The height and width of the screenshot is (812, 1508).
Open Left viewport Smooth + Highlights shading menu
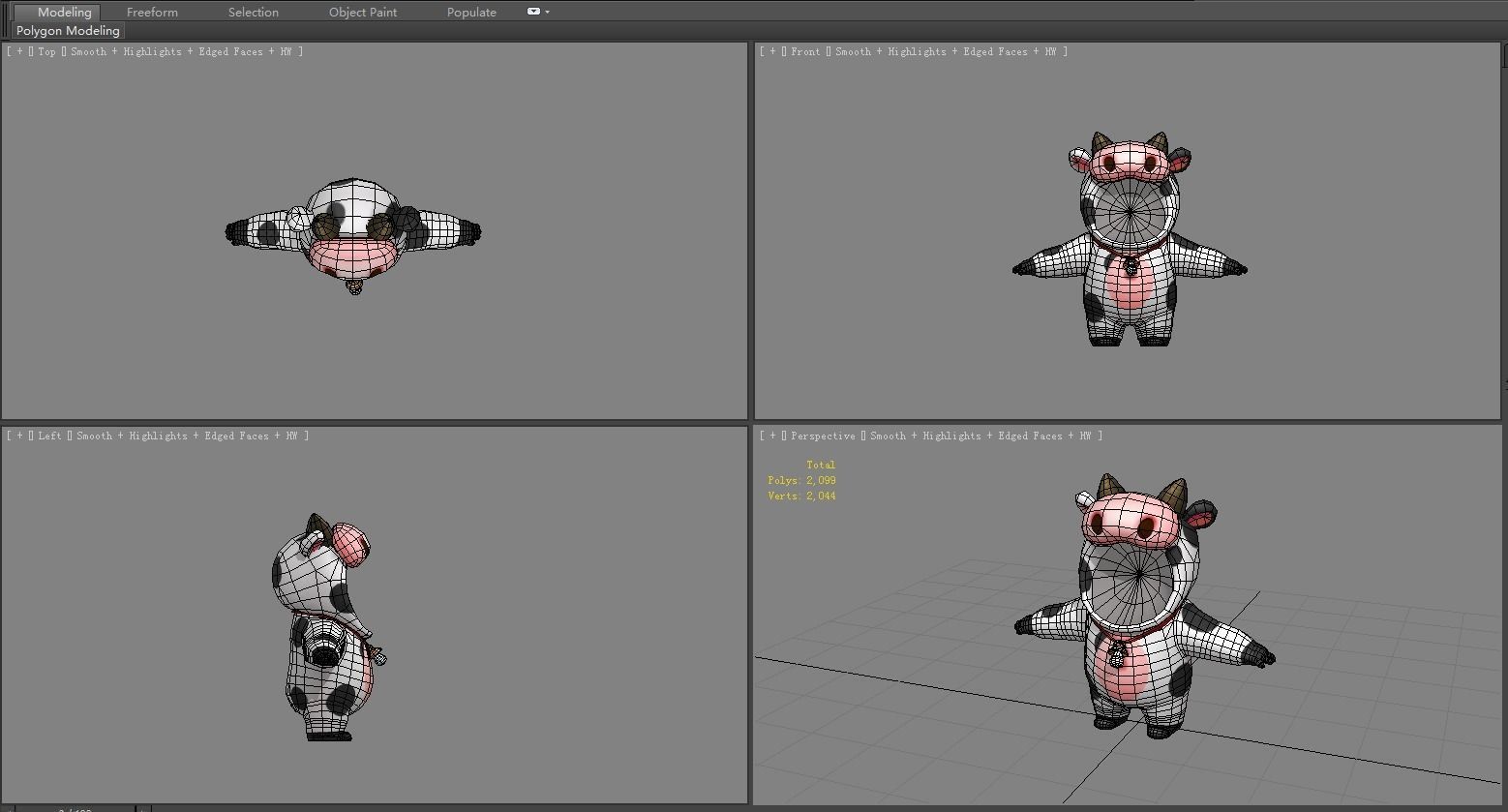pos(191,436)
